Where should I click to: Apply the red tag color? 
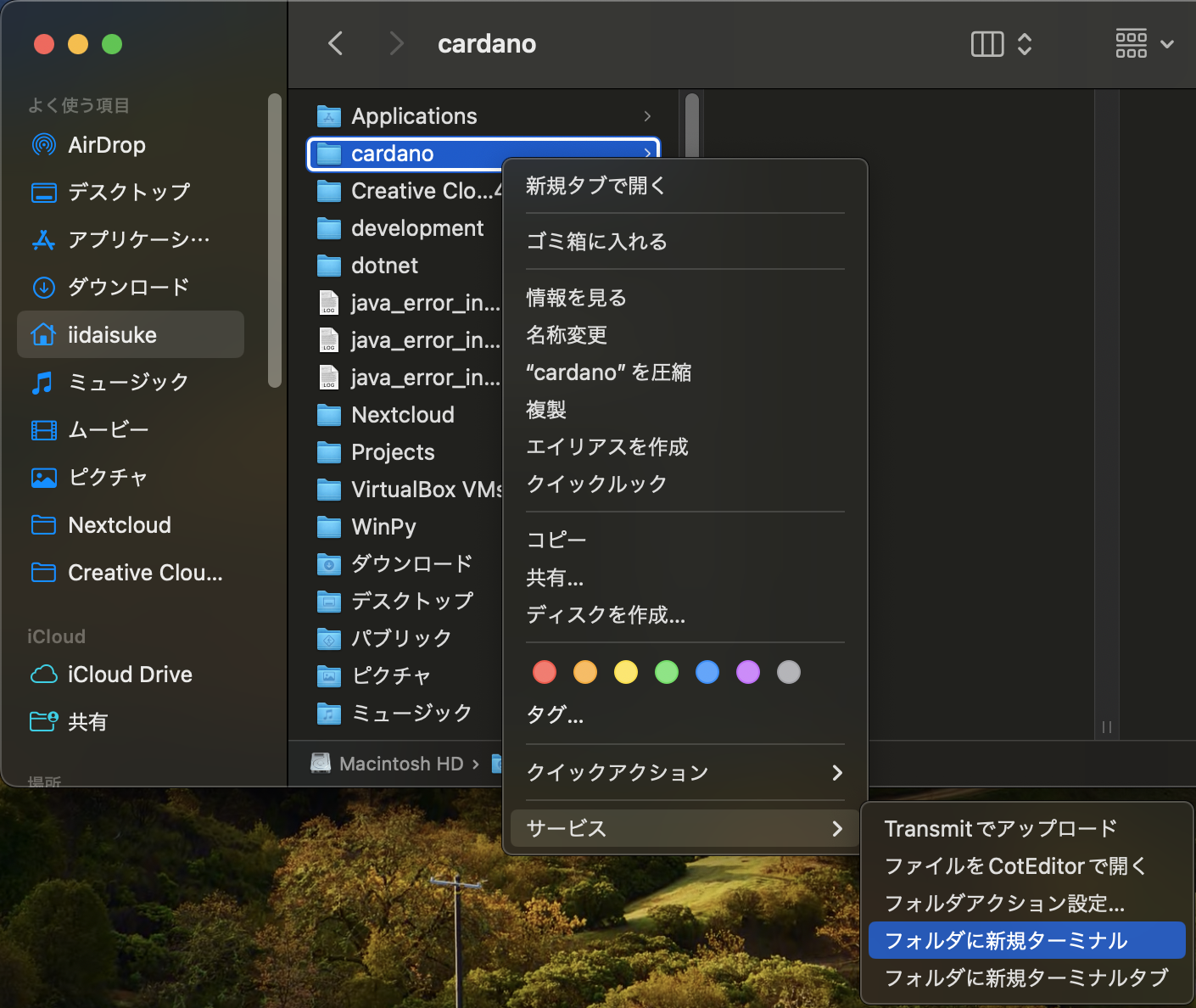(x=545, y=673)
